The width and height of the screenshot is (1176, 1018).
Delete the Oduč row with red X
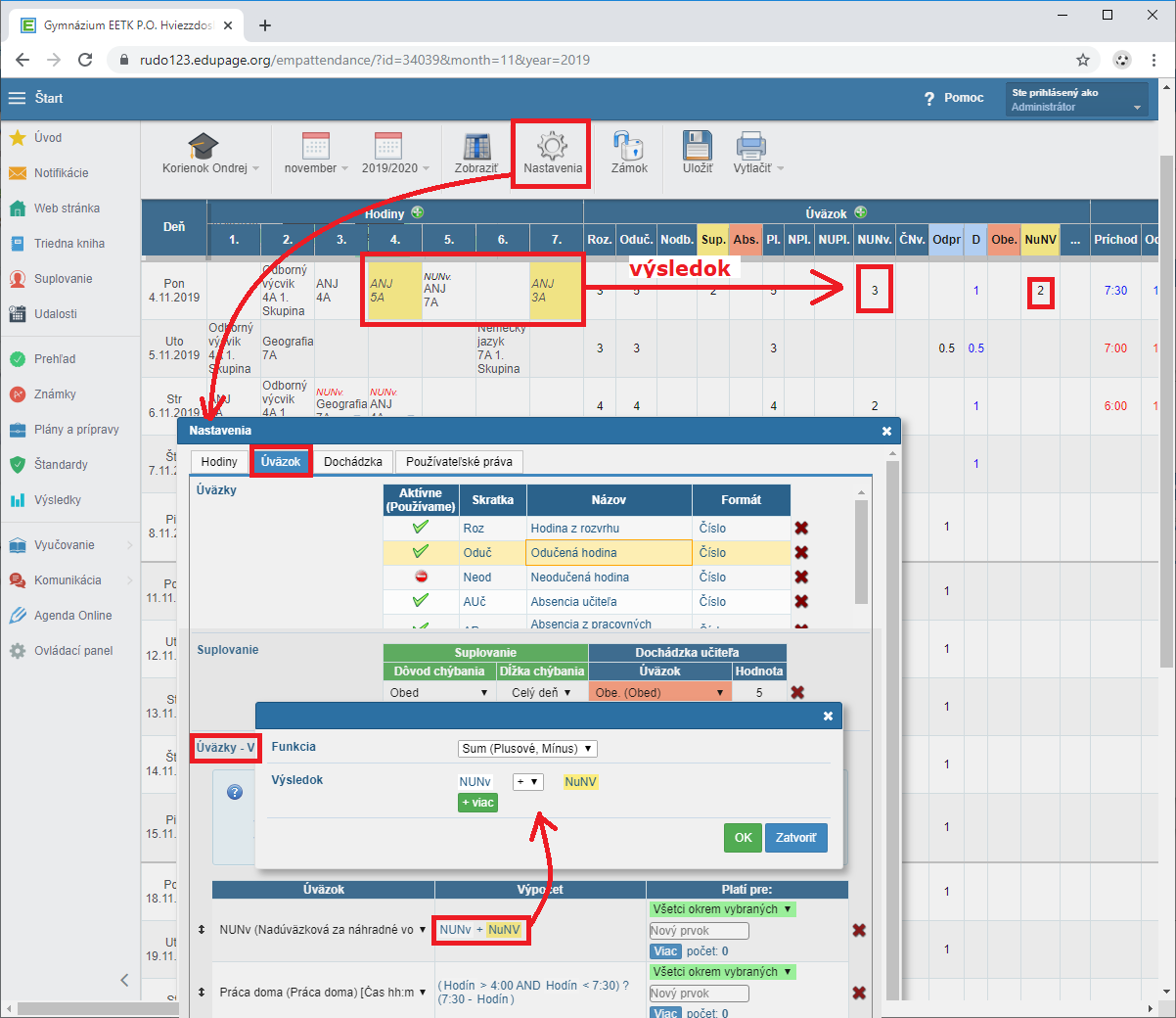click(x=801, y=553)
